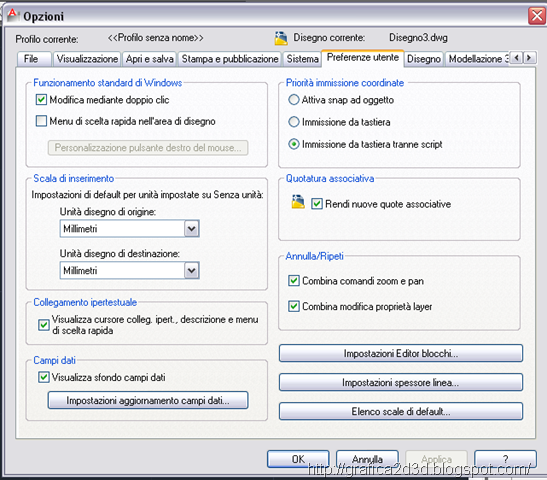
Task: Open Impostazioni spessore linea
Action: pyautogui.click(x=401, y=382)
